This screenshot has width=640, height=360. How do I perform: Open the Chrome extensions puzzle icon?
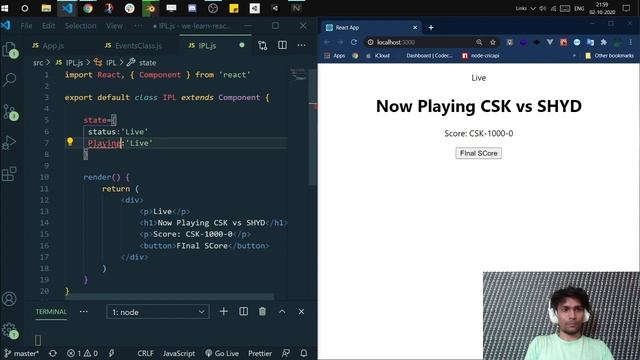point(604,42)
